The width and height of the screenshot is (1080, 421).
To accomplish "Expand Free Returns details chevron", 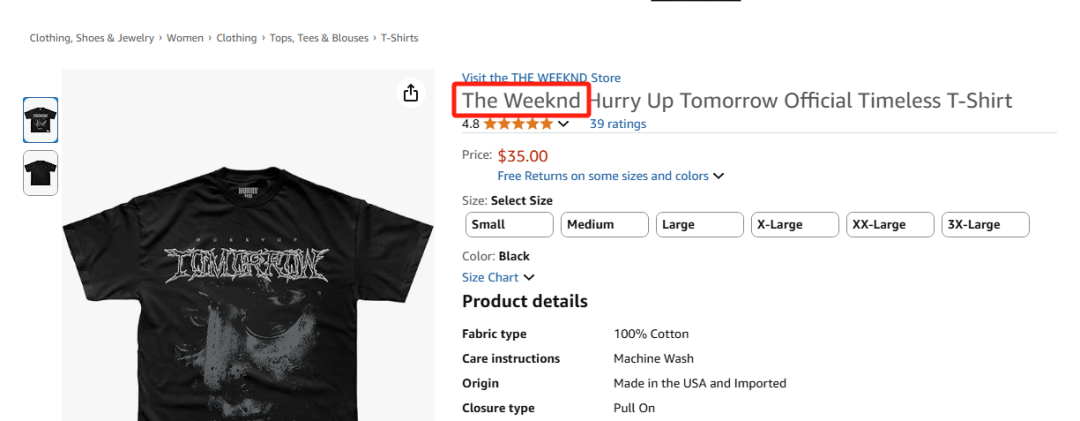I will point(718,176).
